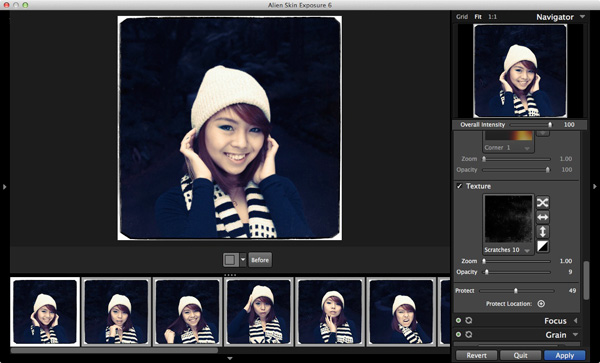The image size is (600, 363).
Task: Uncheck the Texture checkbox
Action: click(x=460, y=186)
